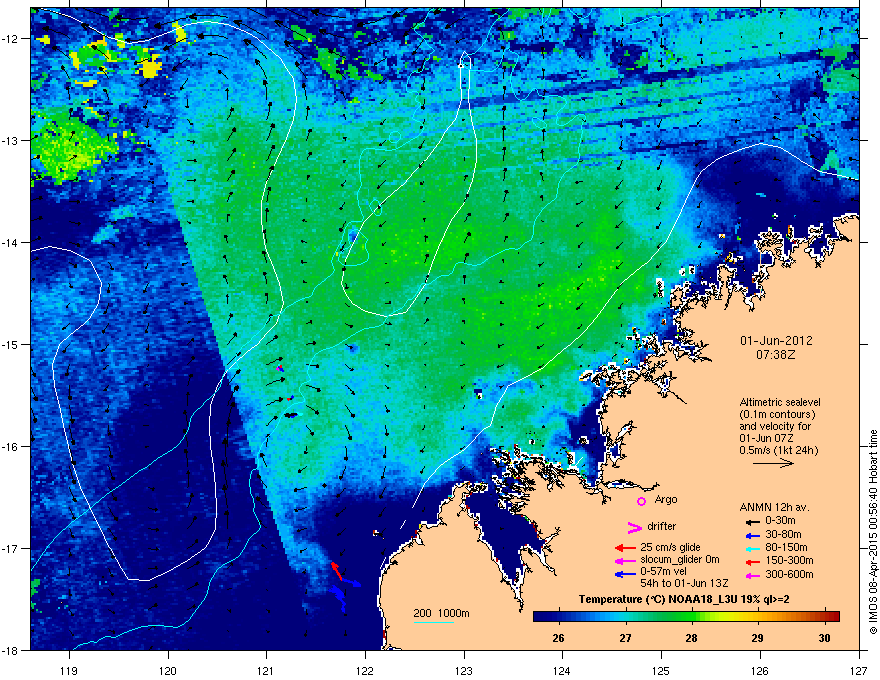Click longitude axis label 119
880x680 pixels.
(69, 670)
